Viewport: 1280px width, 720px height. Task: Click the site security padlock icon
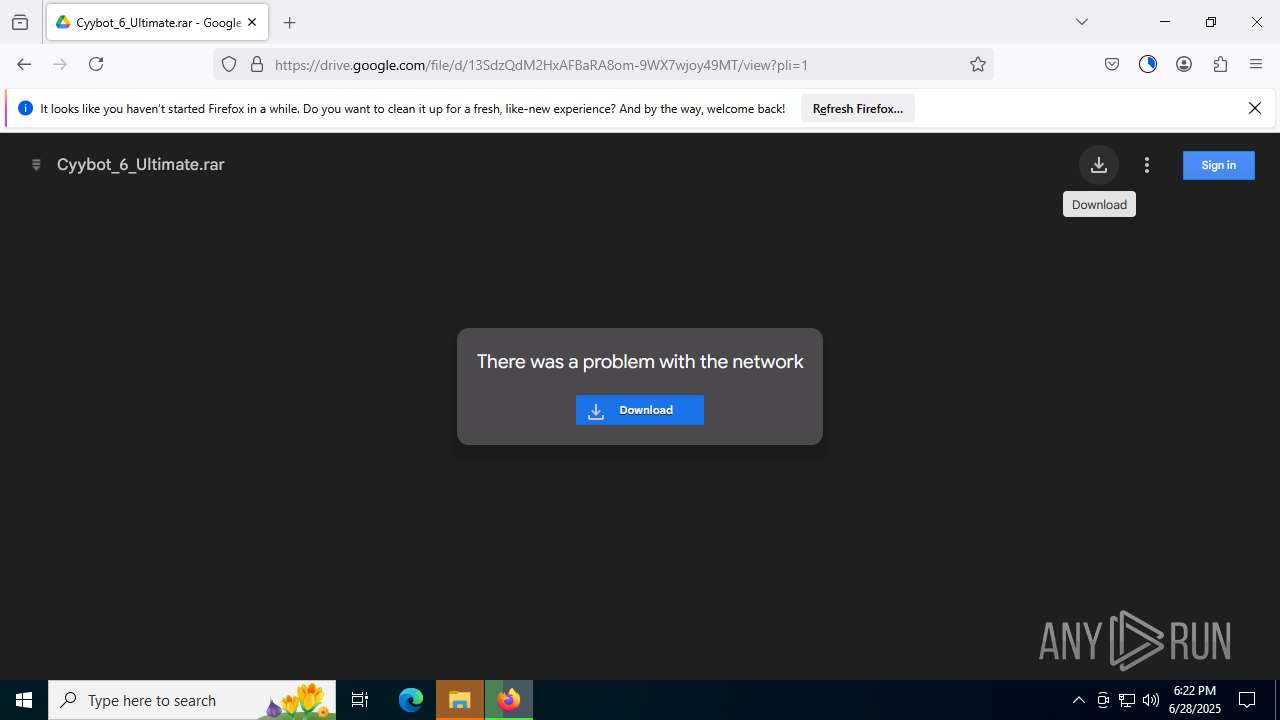point(257,64)
